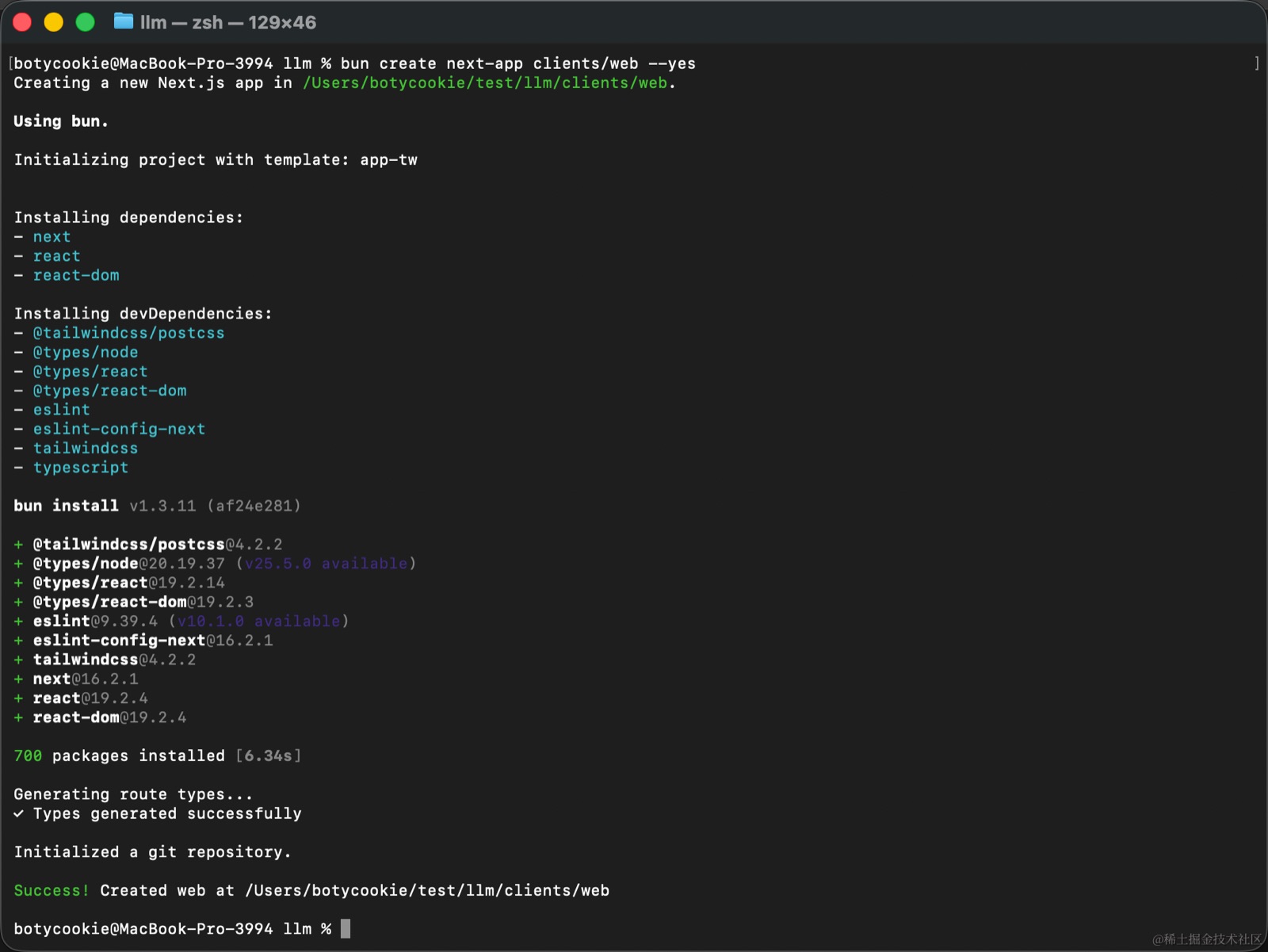Click the installed line '@types/react@19.2.14'
This screenshot has height=952, width=1268.
coord(128,583)
